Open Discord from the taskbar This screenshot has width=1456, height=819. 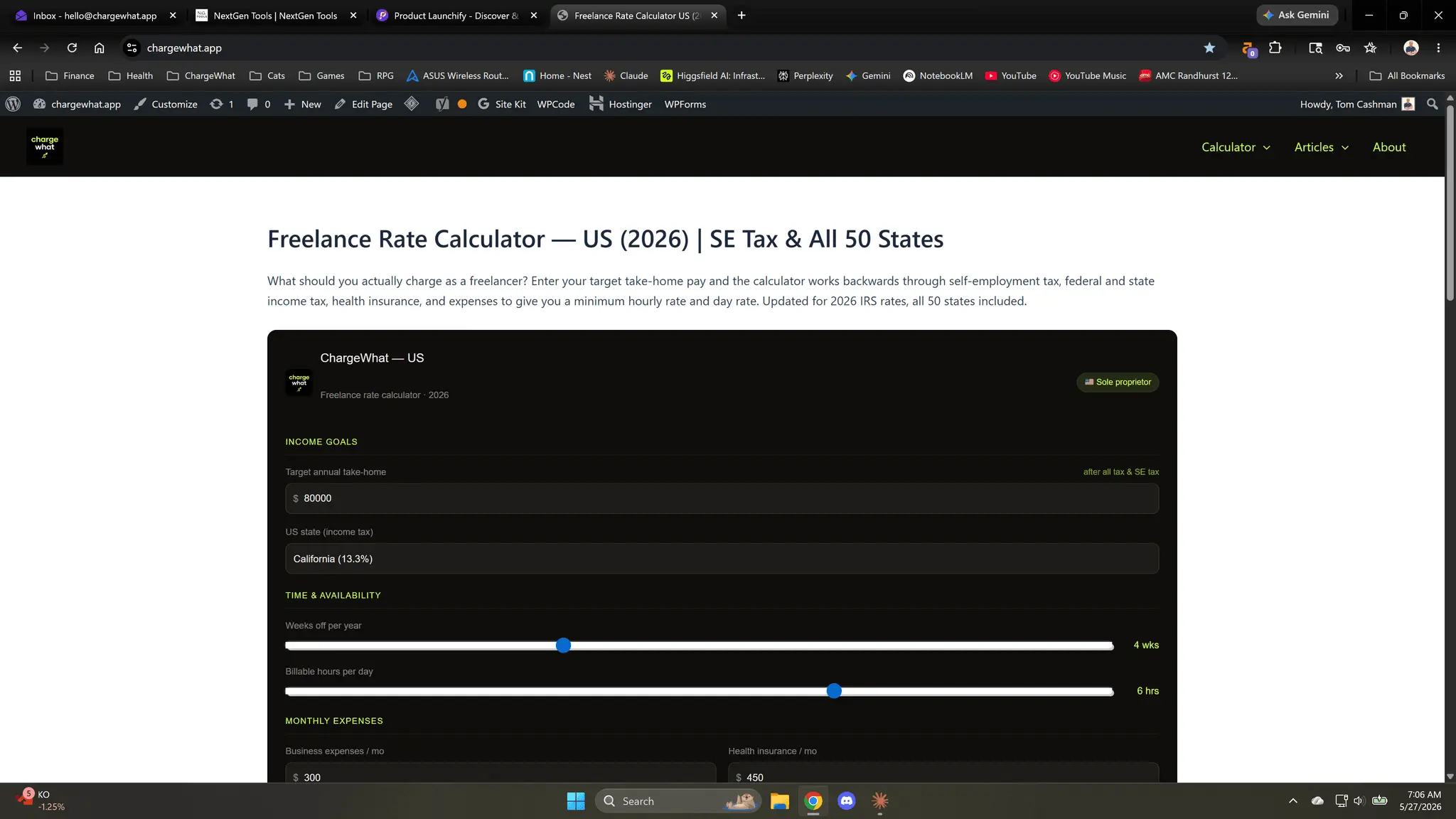coord(846,801)
